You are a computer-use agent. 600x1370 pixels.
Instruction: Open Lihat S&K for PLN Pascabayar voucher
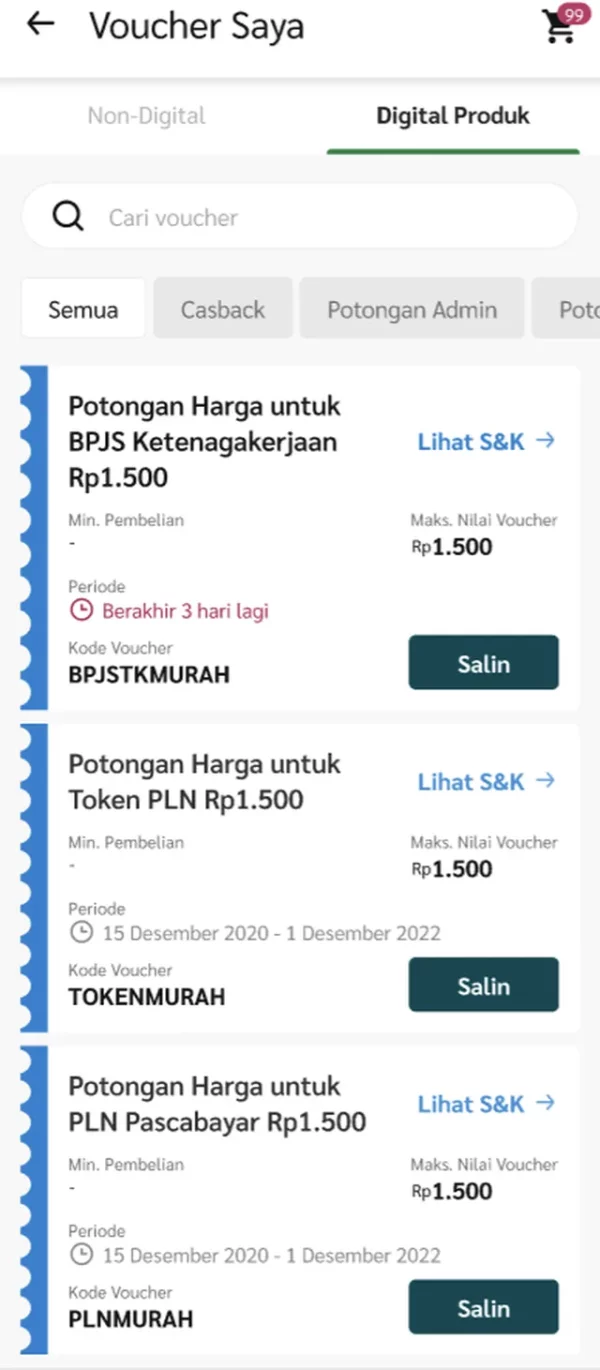[x=485, y=1104]
